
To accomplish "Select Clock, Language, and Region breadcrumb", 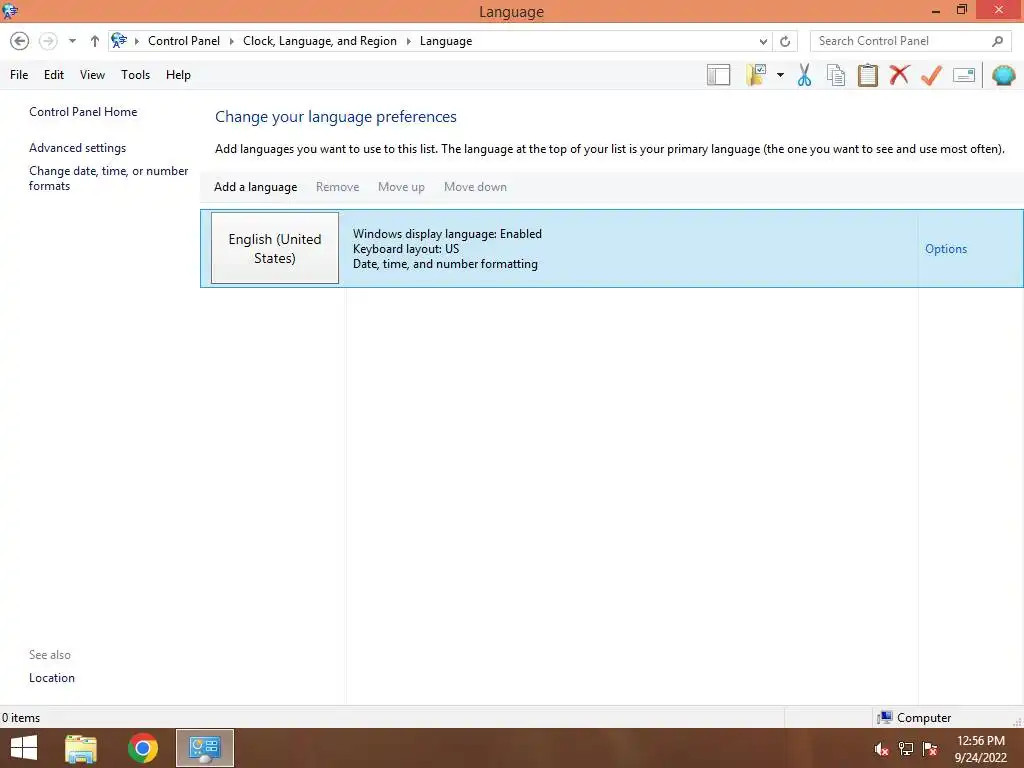I will click(319, 40).
